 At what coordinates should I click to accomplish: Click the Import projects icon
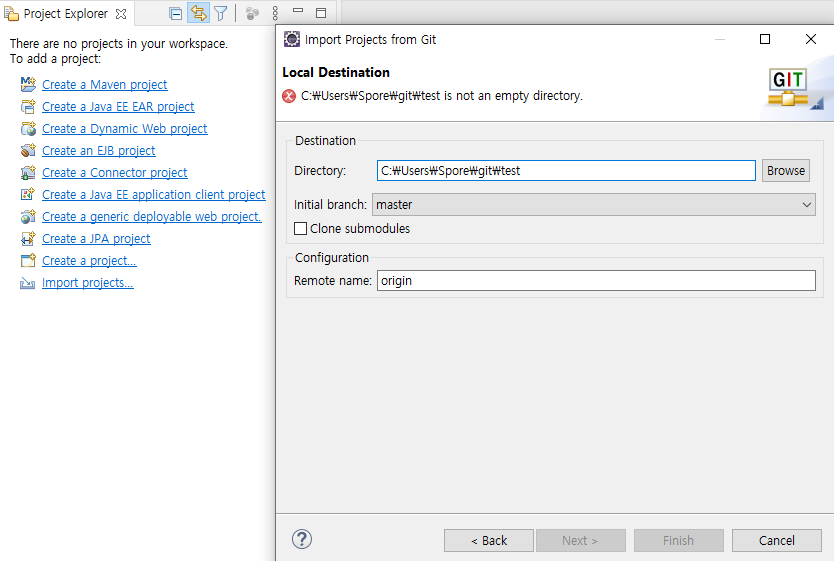[28, 283]
